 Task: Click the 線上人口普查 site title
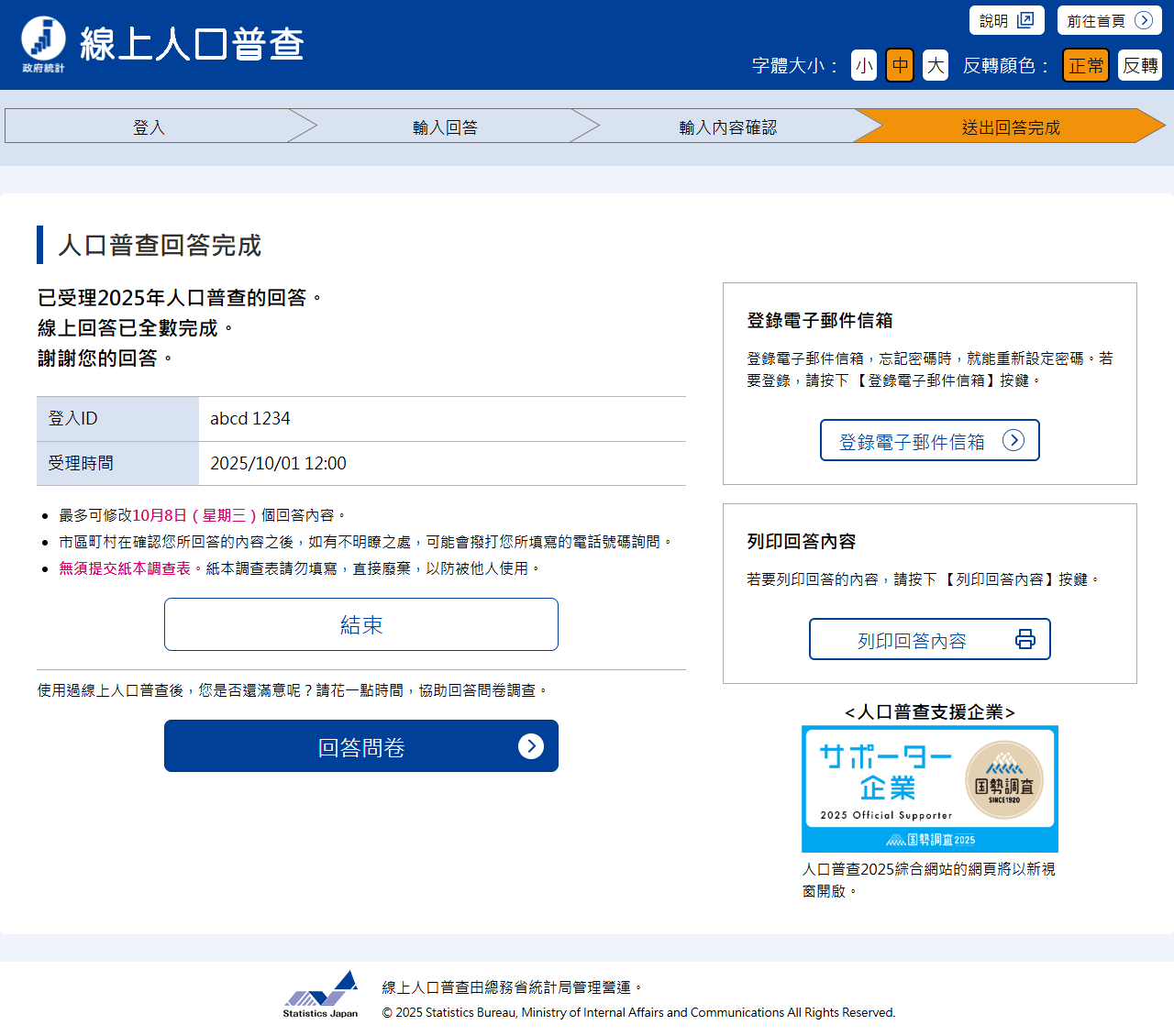(x=192, y=44)
